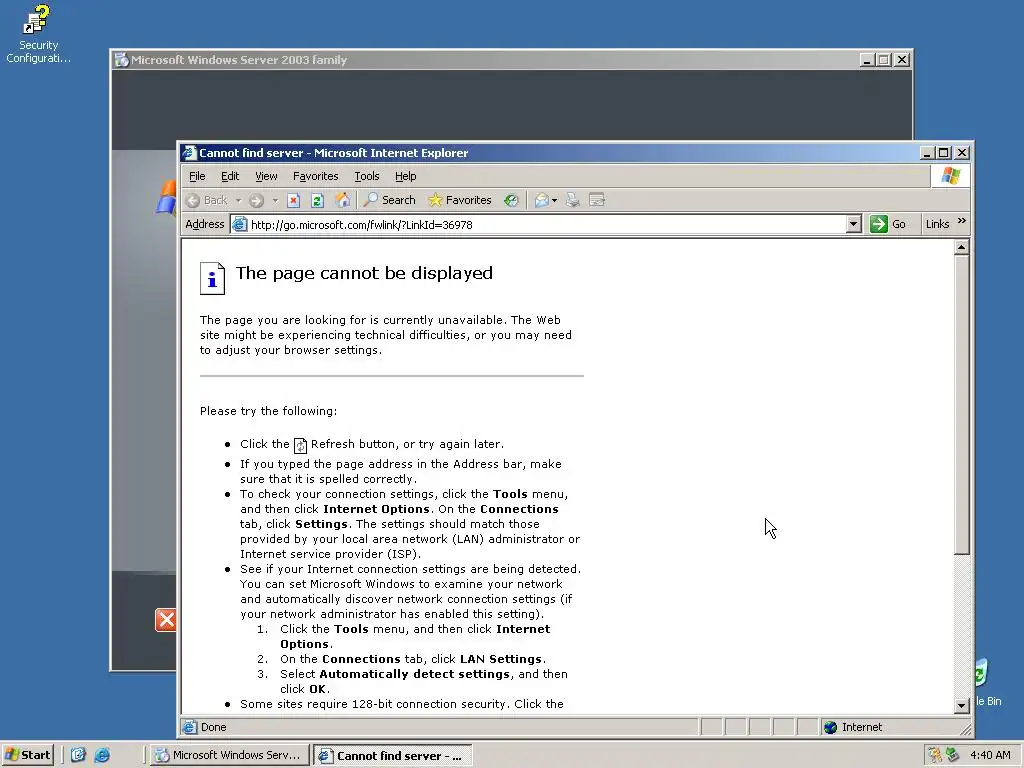The image size is (1024, 768).
Task: Open the View menu
Action: 266,176
